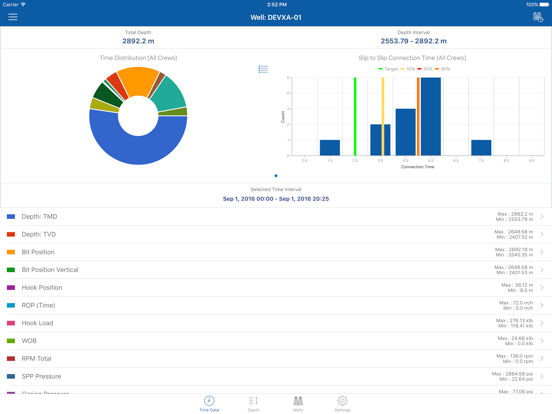The width and height of the screenshot is (552, 414).
Task: Open the Bit Position Vertical label
Action: [50, 270]
